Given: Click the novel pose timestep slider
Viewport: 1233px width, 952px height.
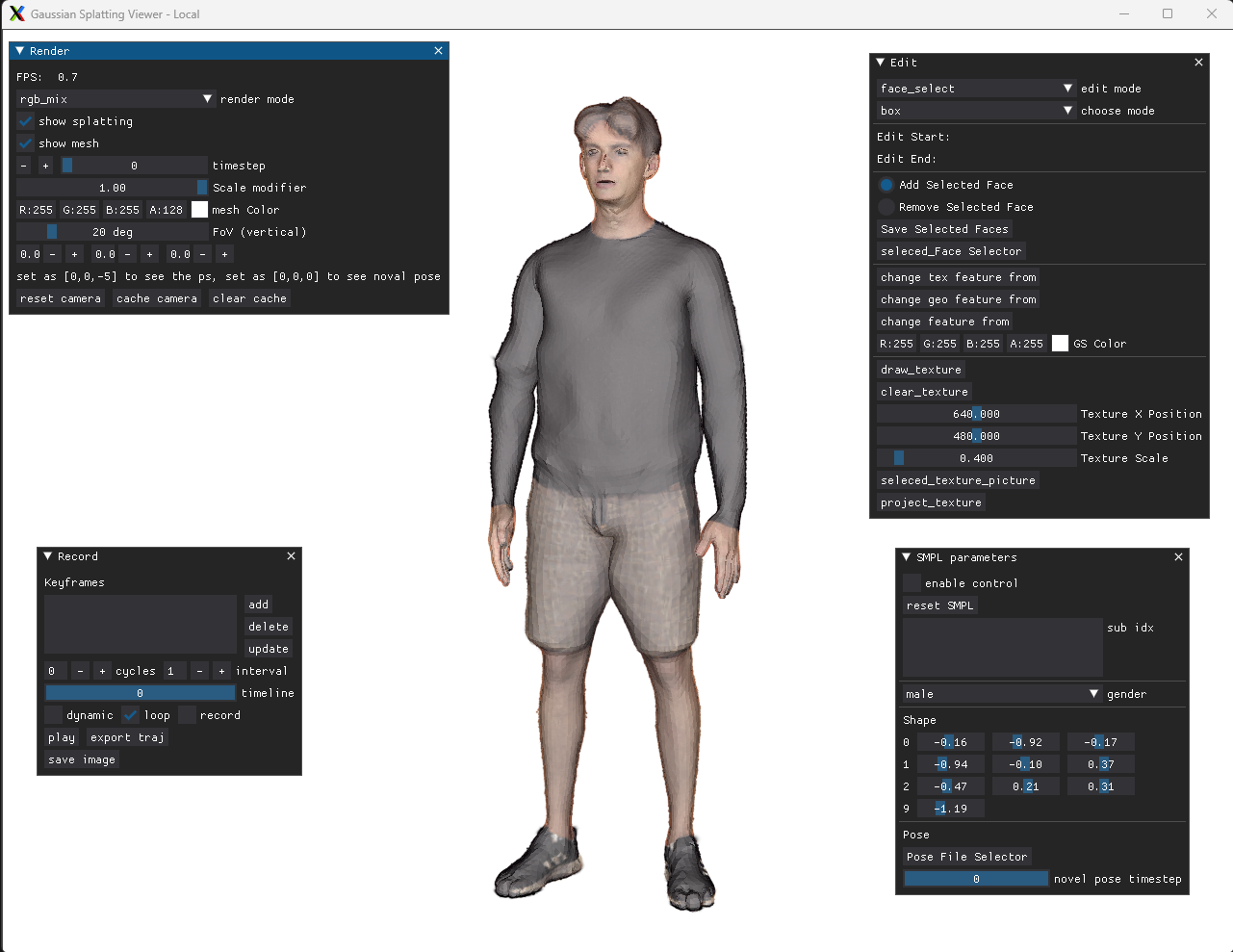Looking at the screenshot, I should [x=976, y=879].
